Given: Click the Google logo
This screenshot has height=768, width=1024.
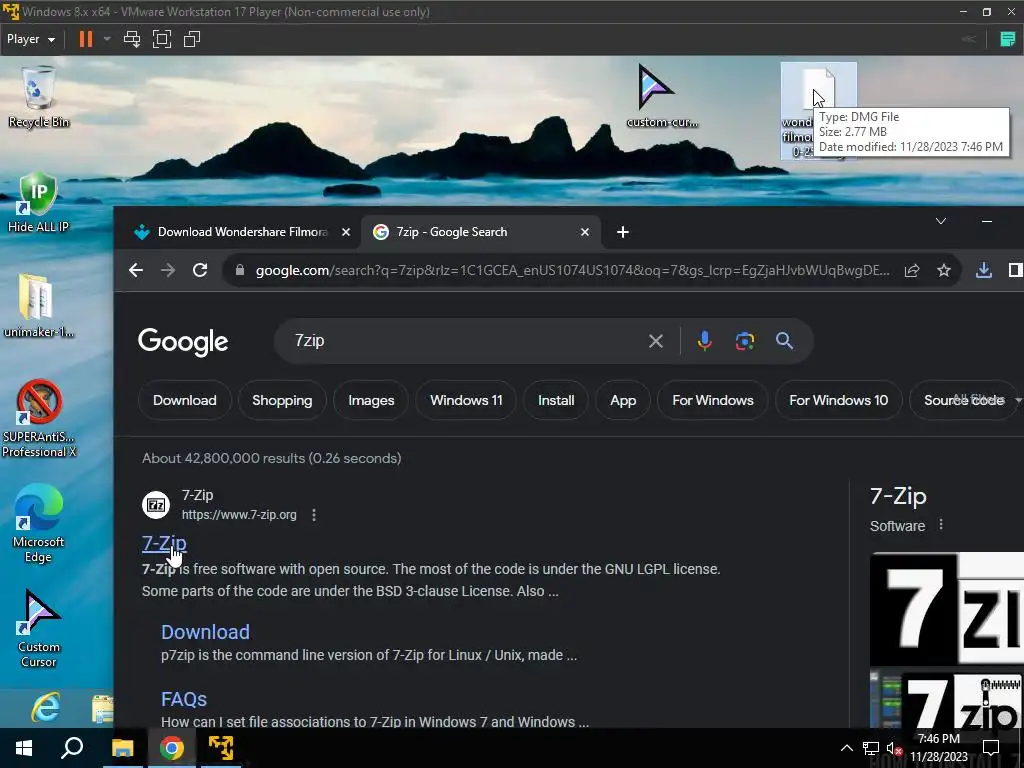Looking at the screenshot, I should point(183,342).
